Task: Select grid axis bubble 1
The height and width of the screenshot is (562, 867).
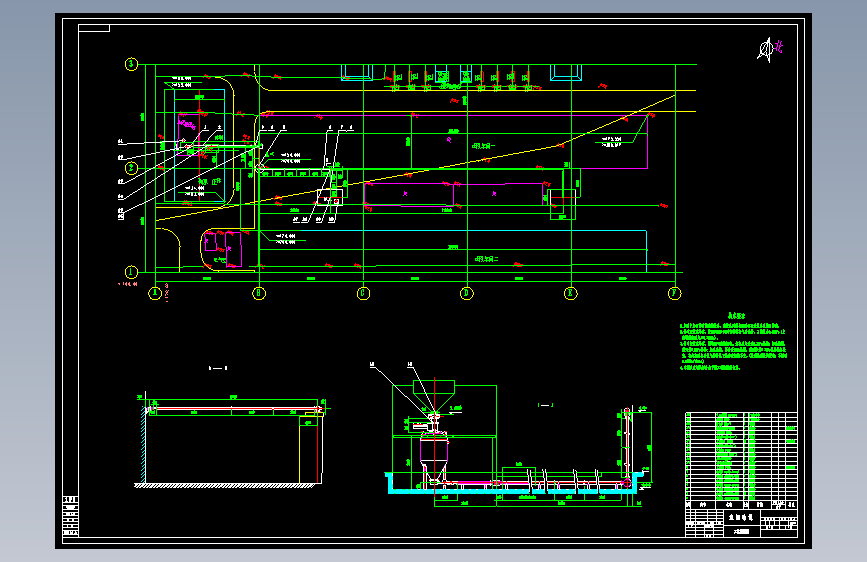Action: 131,272
